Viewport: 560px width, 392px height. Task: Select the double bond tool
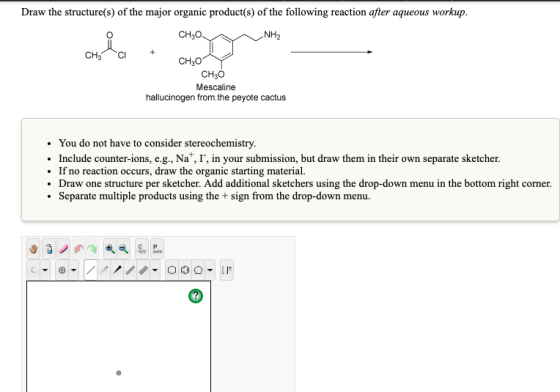coord(130,270)
